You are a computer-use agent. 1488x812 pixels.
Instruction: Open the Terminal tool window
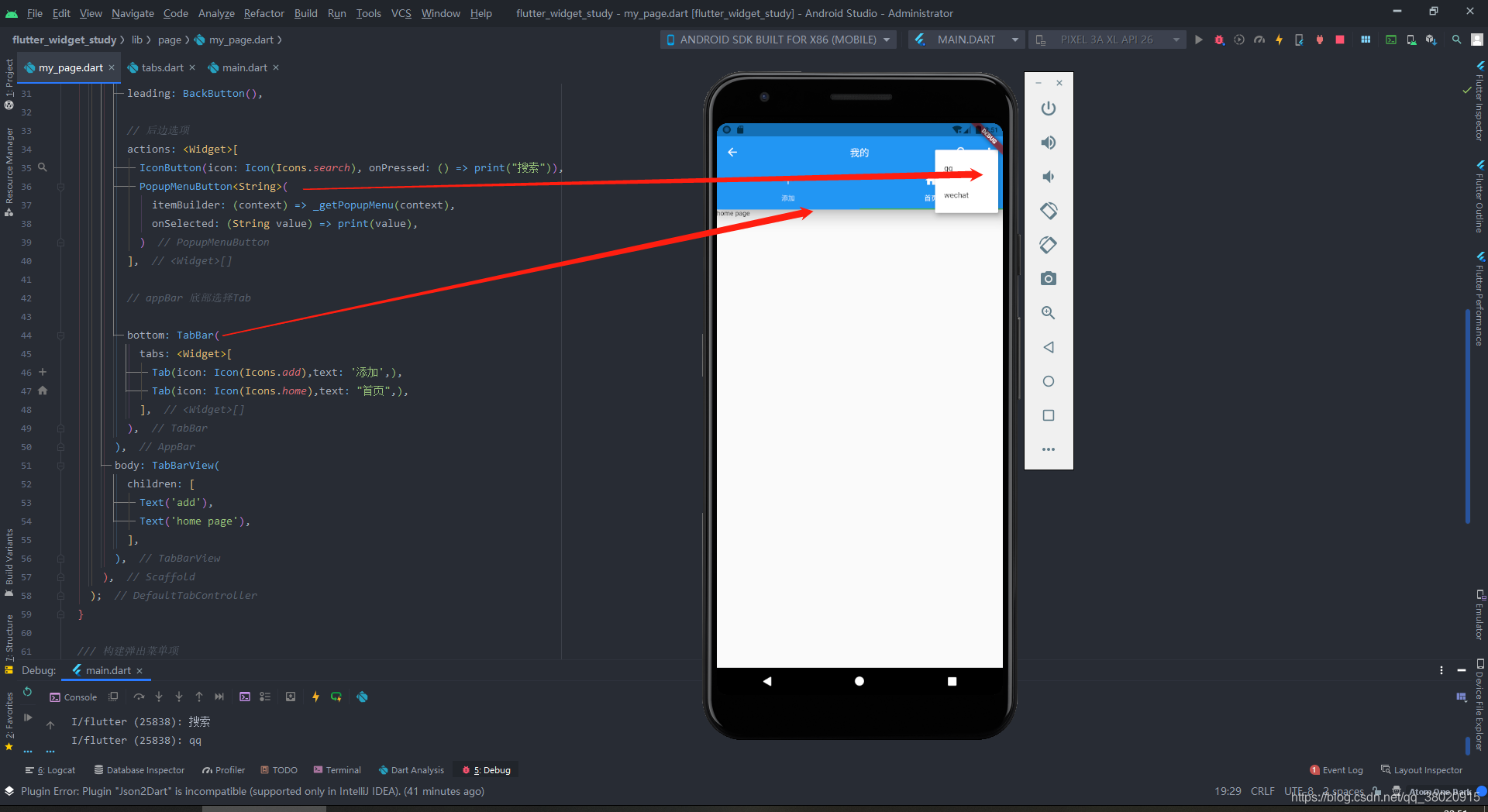click(x=337, y=770)
